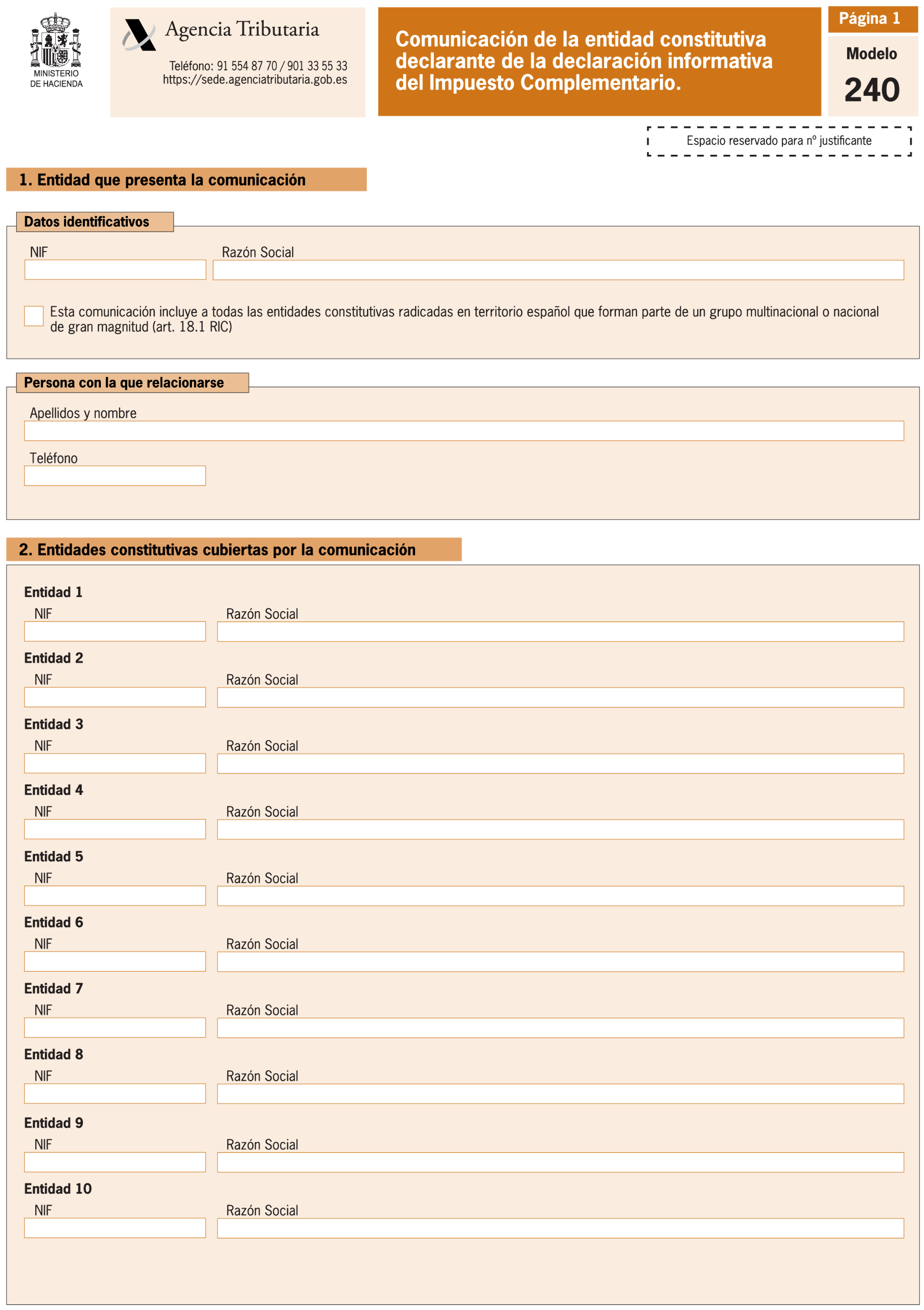Select the Entidad 1 NIF field

coord(115,631)
